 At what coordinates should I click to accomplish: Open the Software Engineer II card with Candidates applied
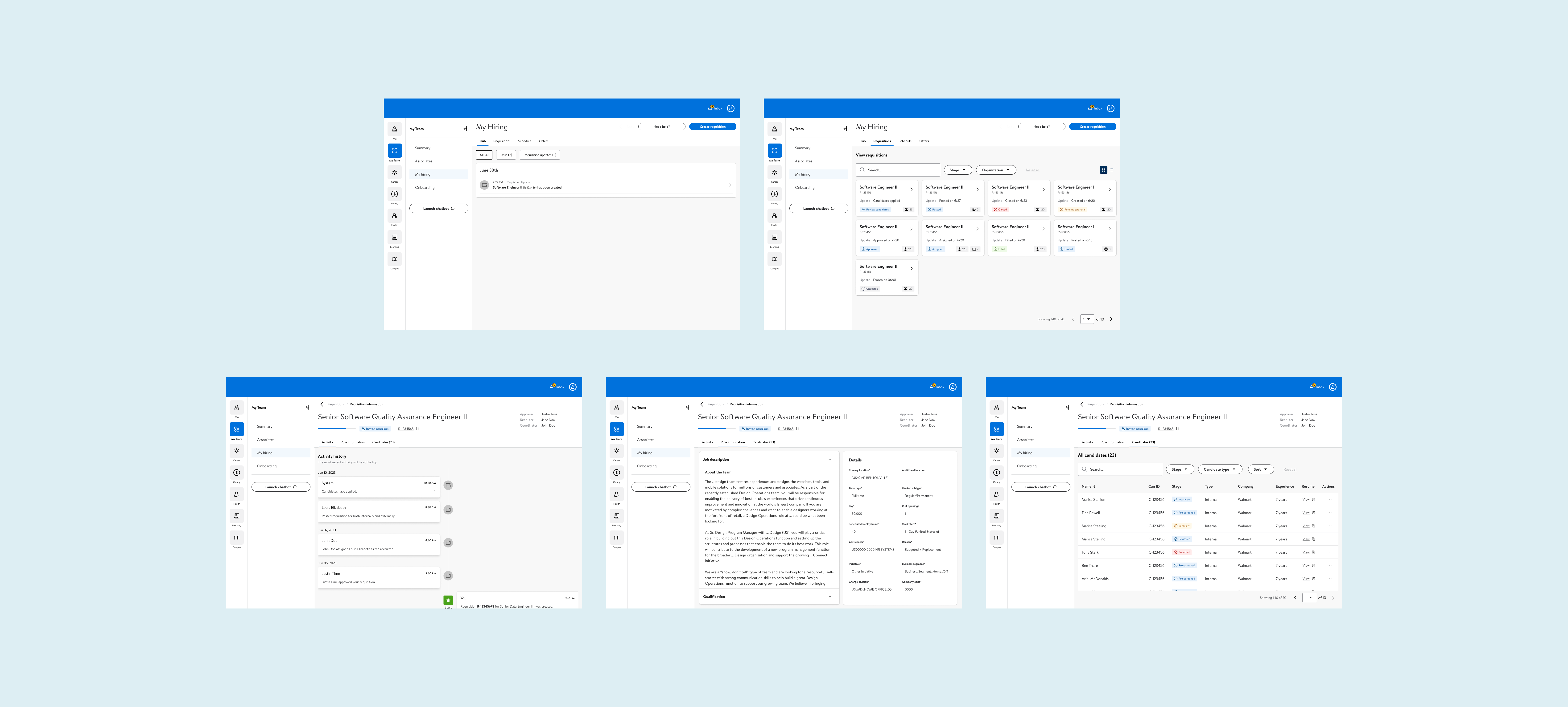pos(887,198)
